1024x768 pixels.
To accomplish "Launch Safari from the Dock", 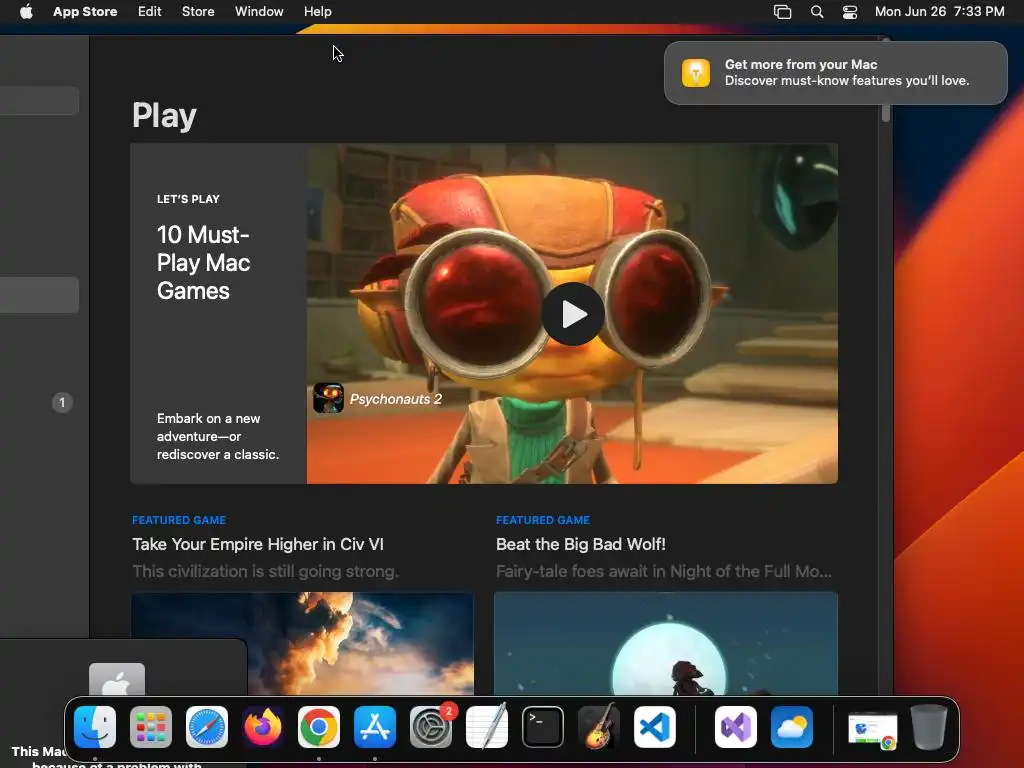I will pos(207,727).
